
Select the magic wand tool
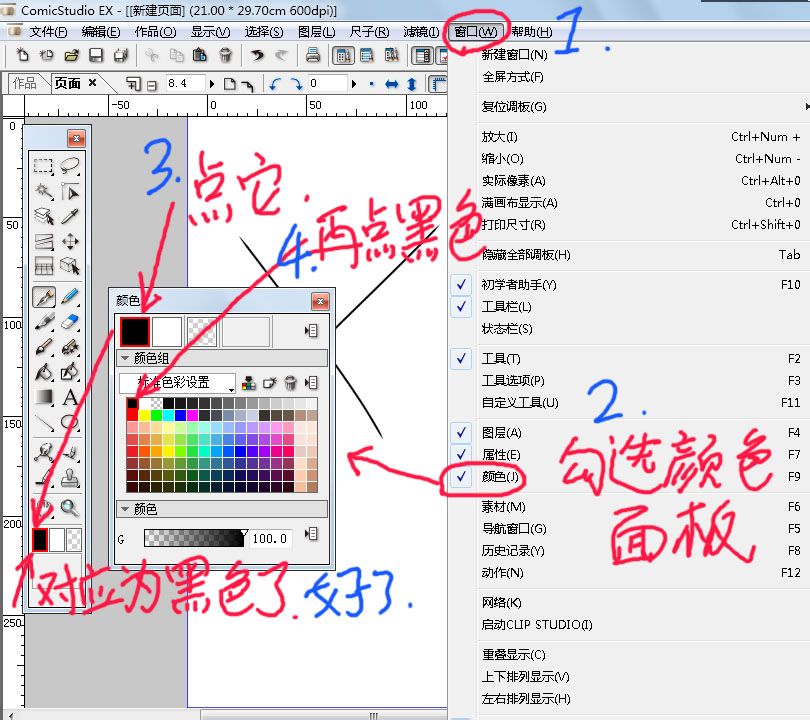coord(43,191)
